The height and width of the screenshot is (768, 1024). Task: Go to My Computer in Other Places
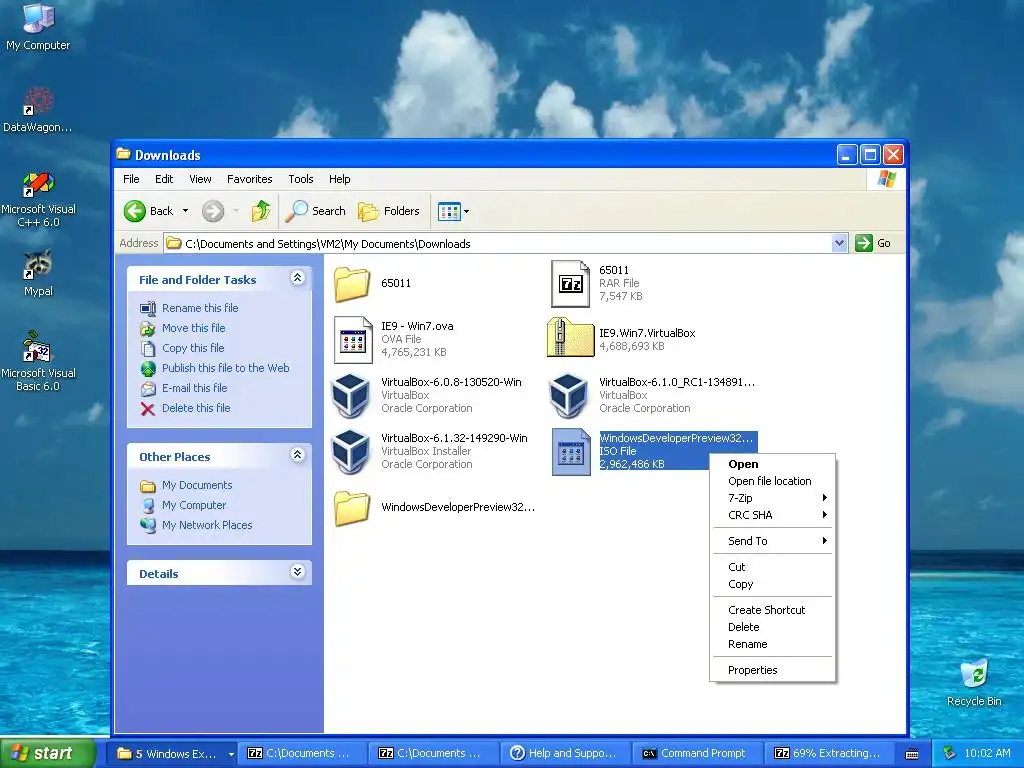click(x=193, y=505)
